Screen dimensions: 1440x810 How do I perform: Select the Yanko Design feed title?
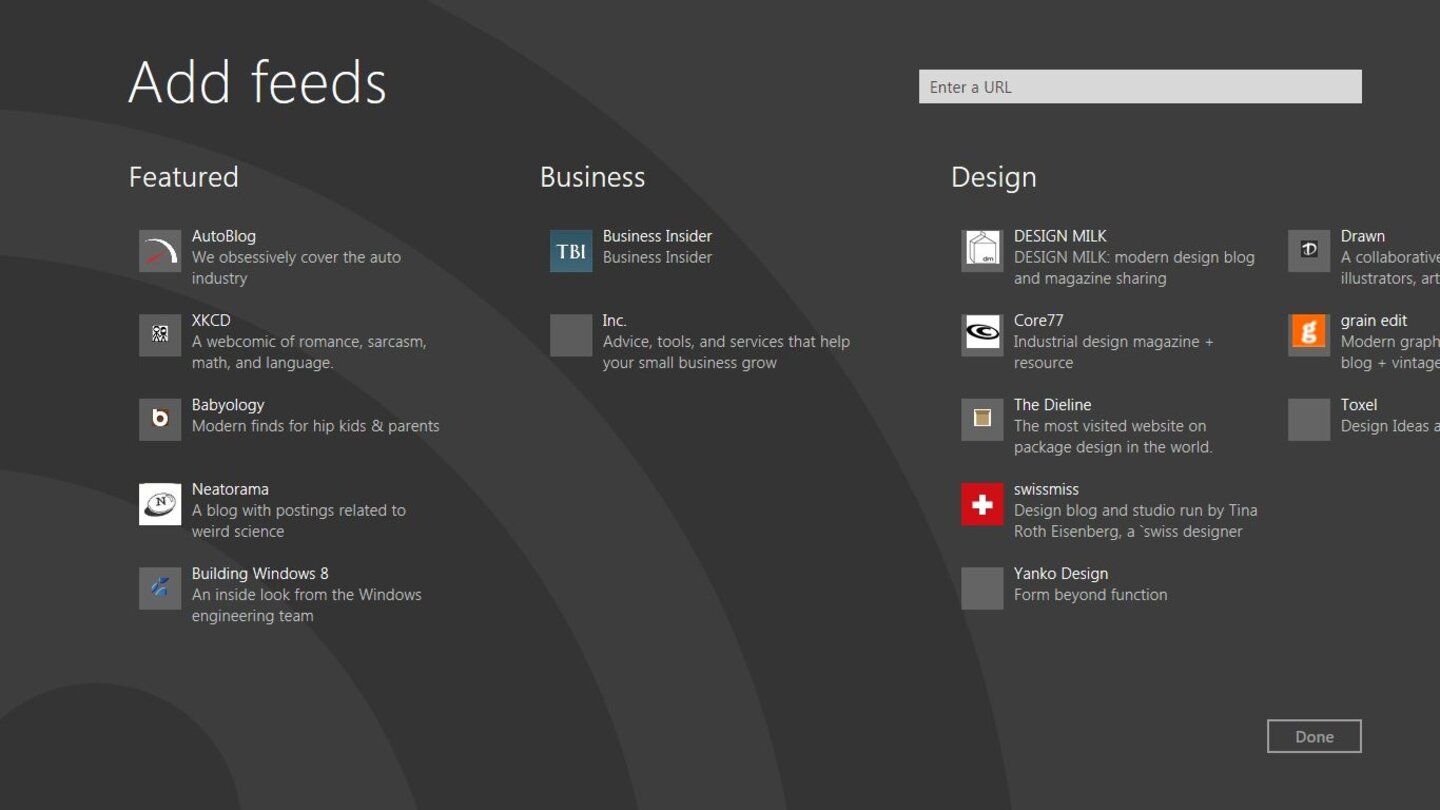click(x=1061, y=573)
